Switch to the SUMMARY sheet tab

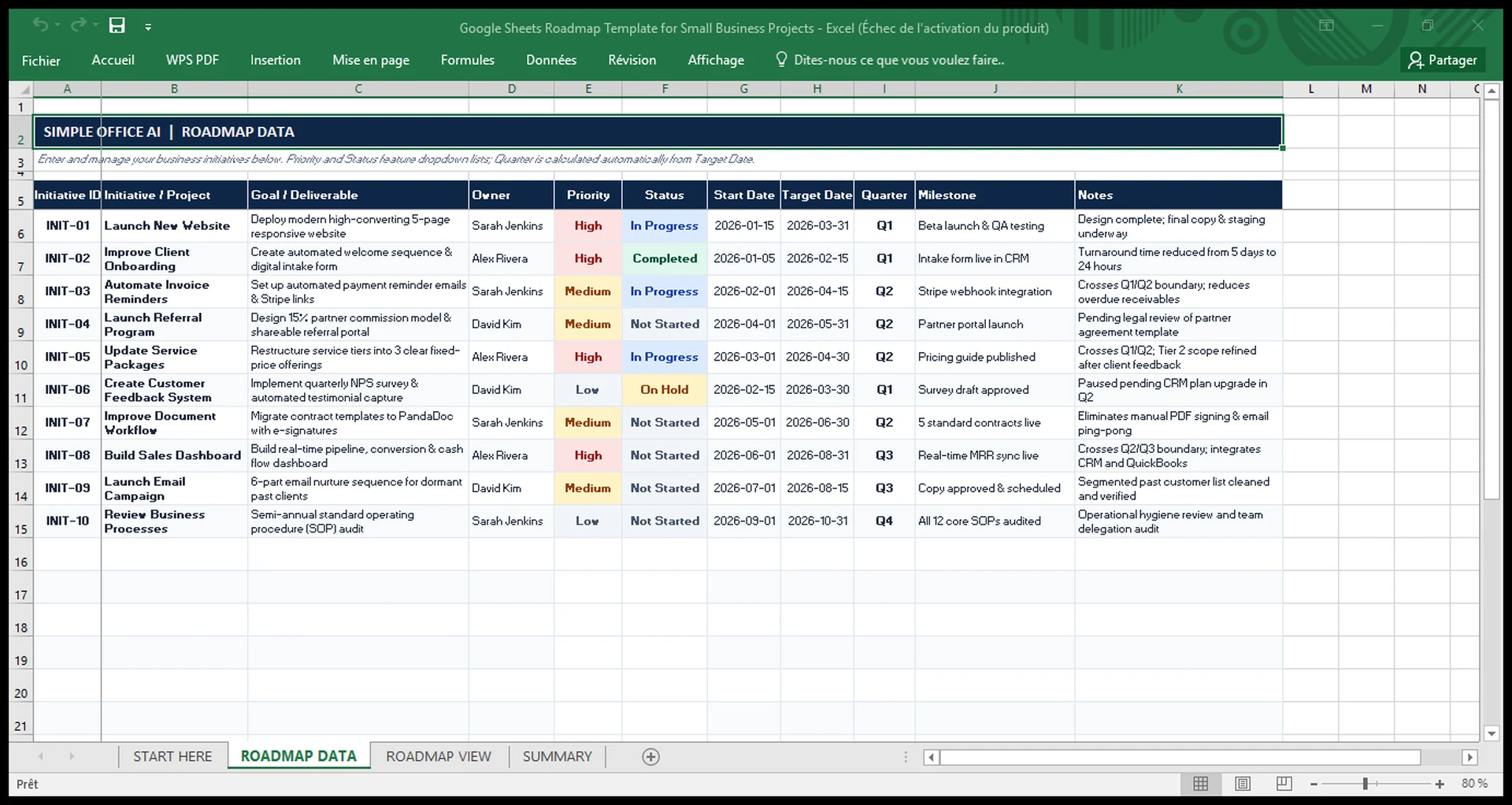[558, 757]
